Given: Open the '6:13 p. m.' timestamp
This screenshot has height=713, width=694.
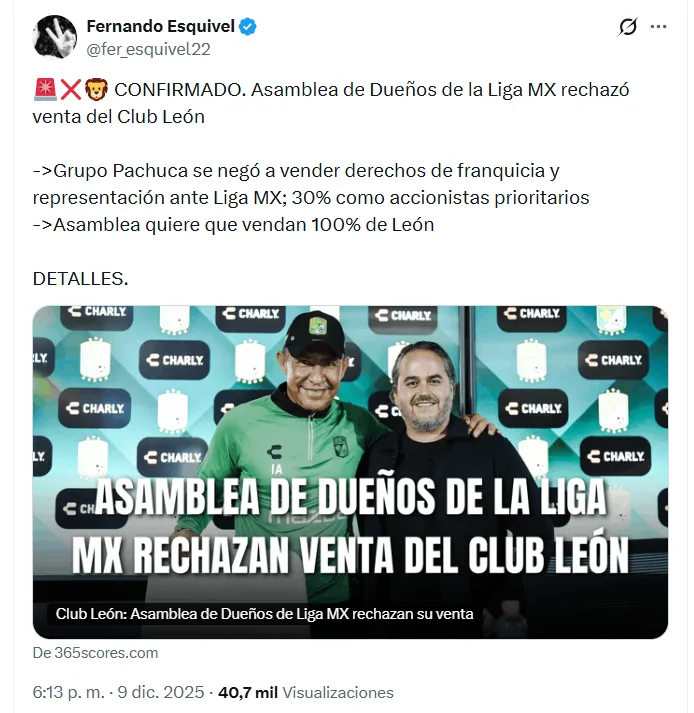Looking at the screenshot, I should [x=69, y=693].
